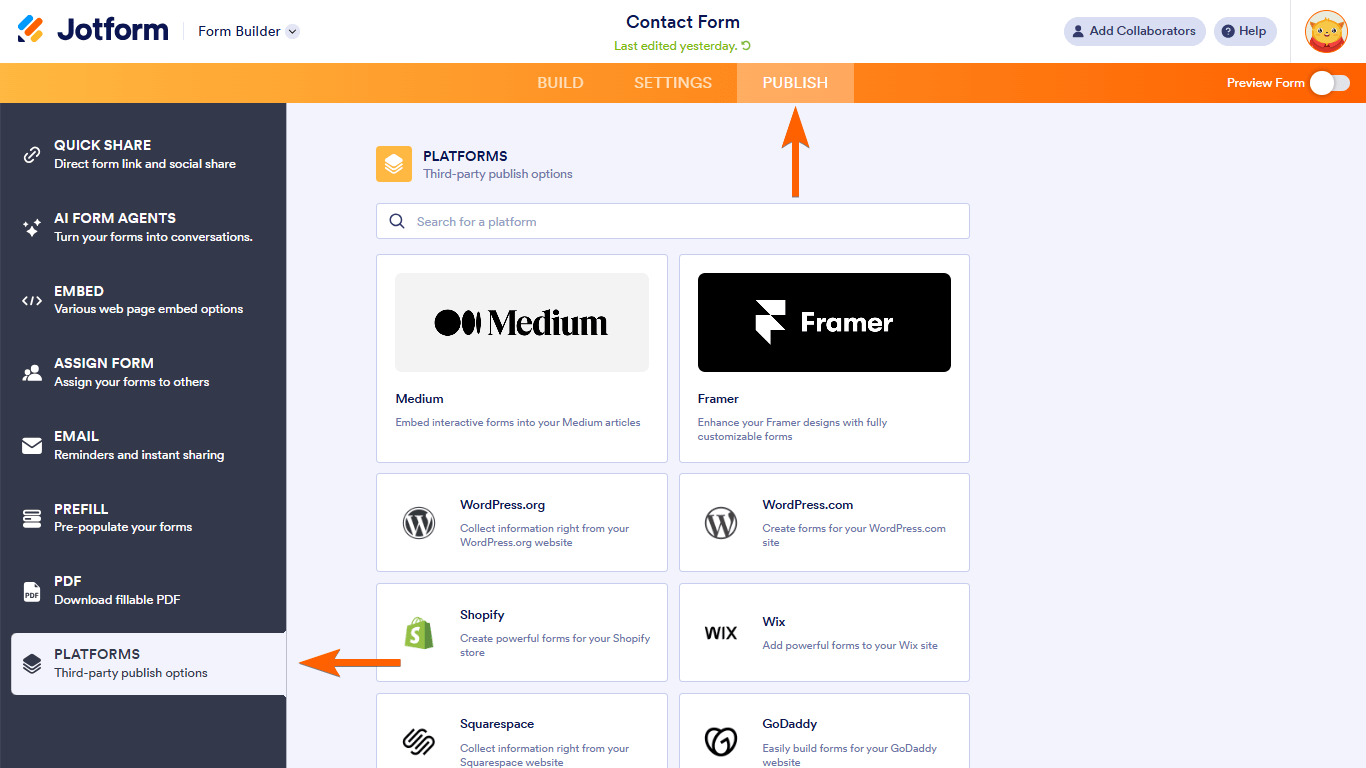
Task: Select the Framer platform thumbnail
Action: (824, 322)
